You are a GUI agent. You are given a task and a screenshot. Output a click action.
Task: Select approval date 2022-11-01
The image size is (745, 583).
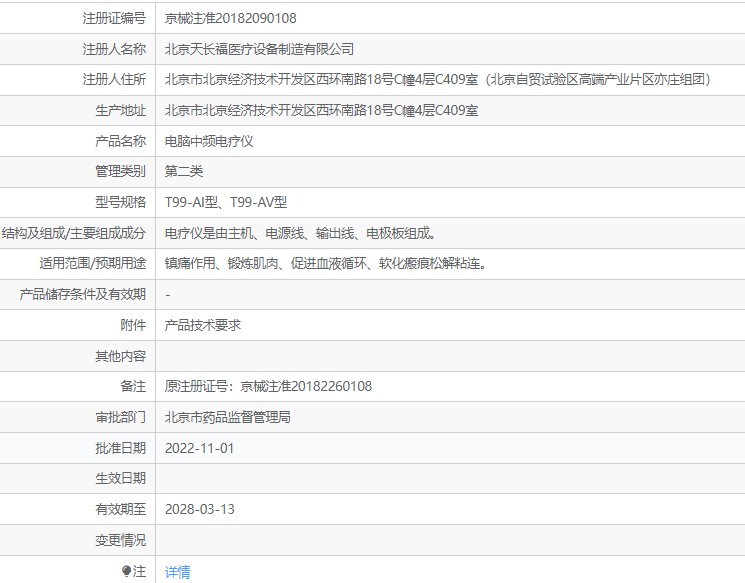(200, 448)
